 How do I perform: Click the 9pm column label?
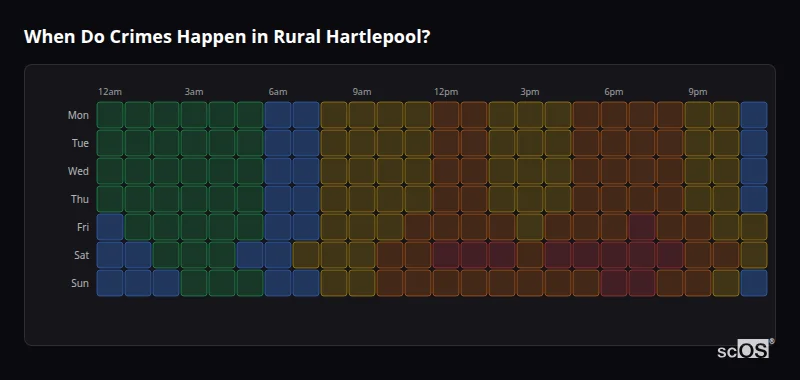pos(698,92)
